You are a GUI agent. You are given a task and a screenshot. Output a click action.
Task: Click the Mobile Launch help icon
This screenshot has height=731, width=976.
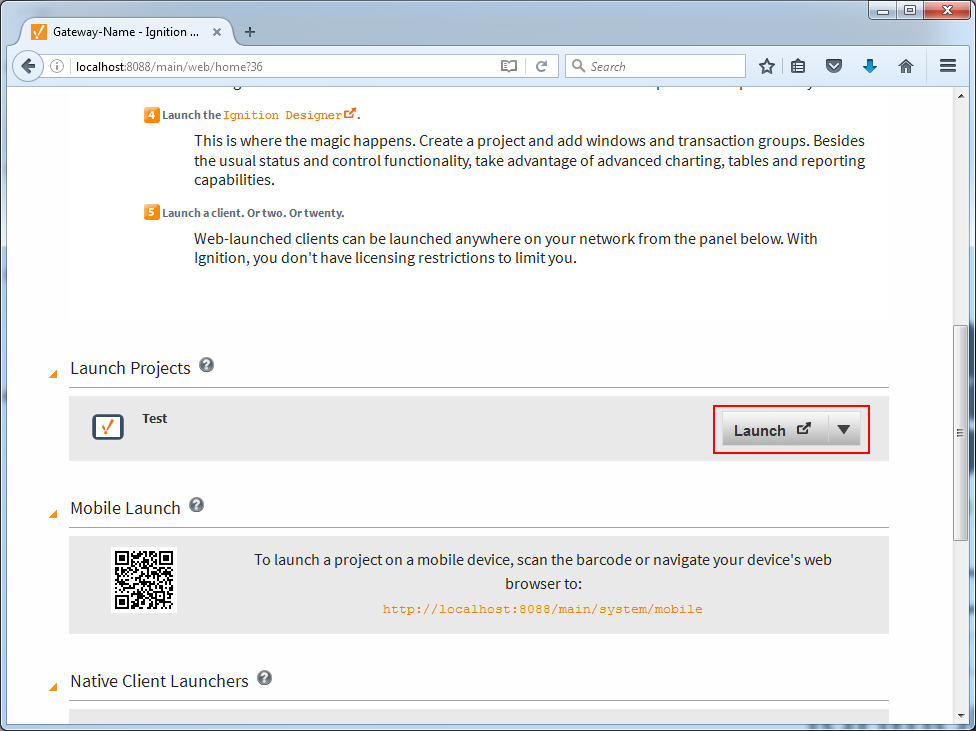pyautogui.click(x=197, y=504)
